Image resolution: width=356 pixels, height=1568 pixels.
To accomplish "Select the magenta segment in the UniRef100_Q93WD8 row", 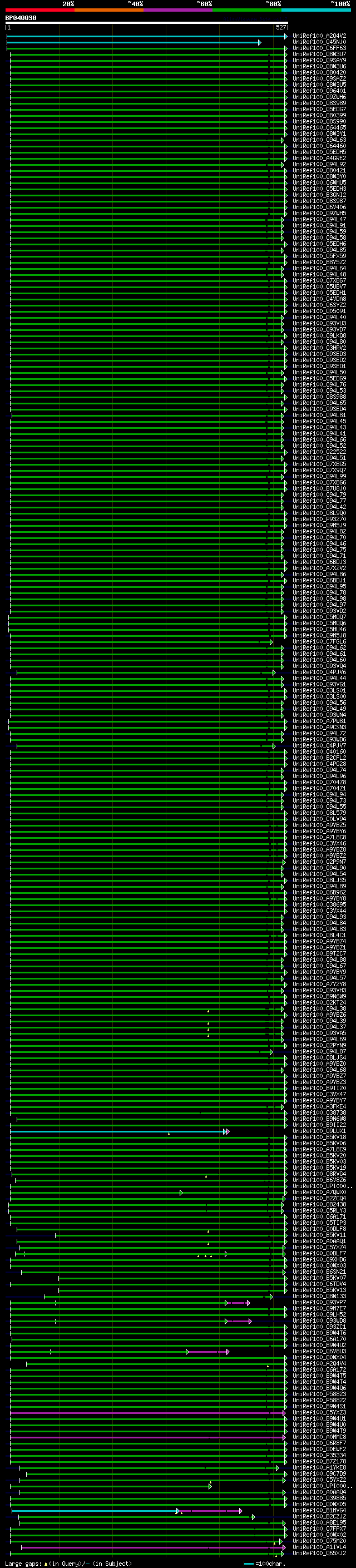I will pos(239,1322).
